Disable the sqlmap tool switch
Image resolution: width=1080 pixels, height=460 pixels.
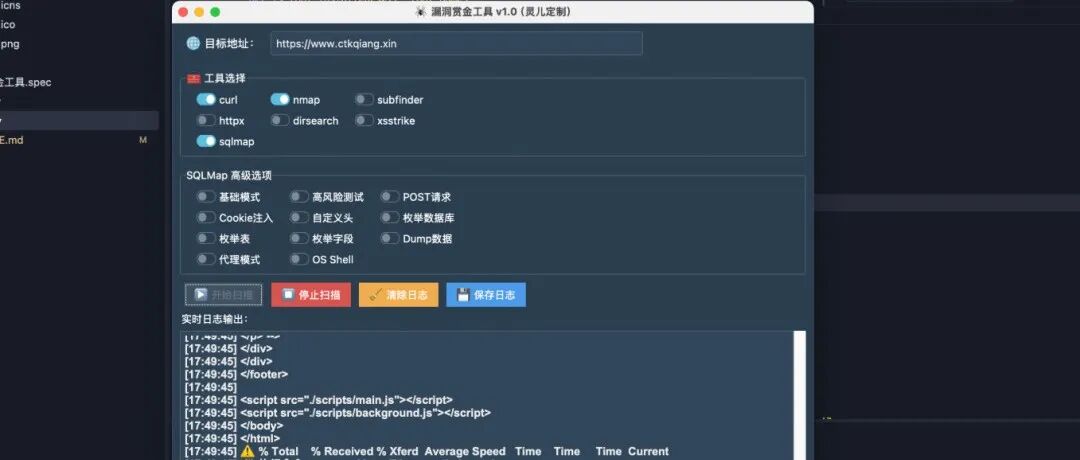tap(206, 141)
